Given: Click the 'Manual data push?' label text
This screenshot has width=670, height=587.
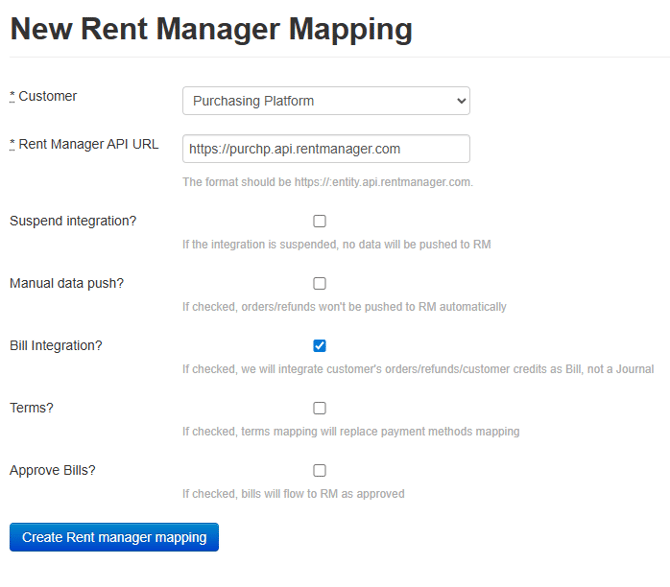Looking at the screenshot, I should click(x=66, y=283).
